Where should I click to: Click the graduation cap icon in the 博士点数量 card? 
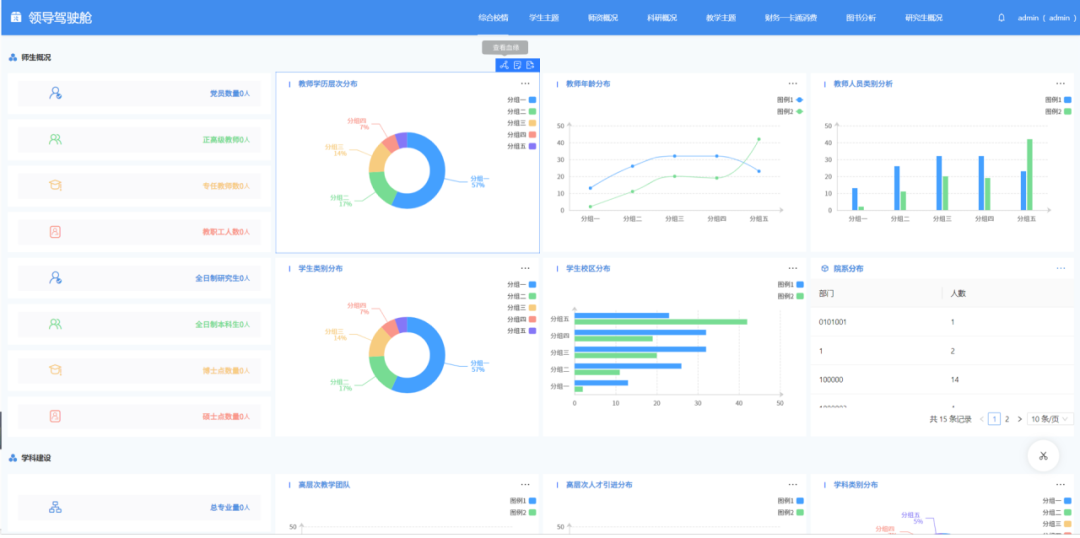point(56,370)
